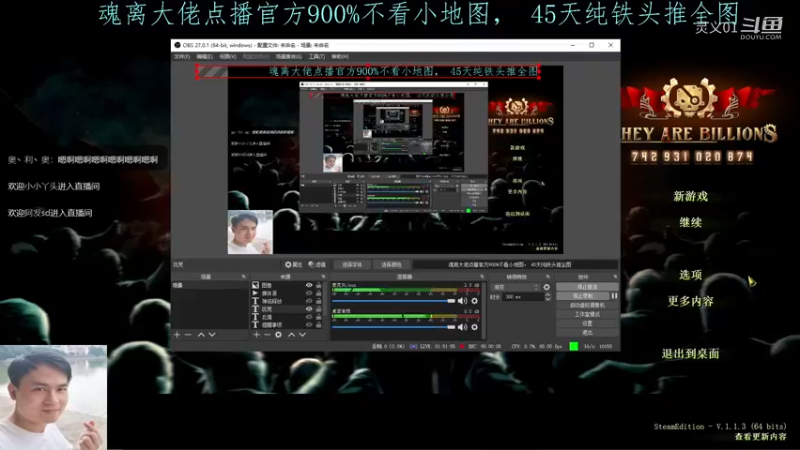Click the 停止录制 stop recording button
The height and width of the screenshot is (450, 800).
[583, 296]
